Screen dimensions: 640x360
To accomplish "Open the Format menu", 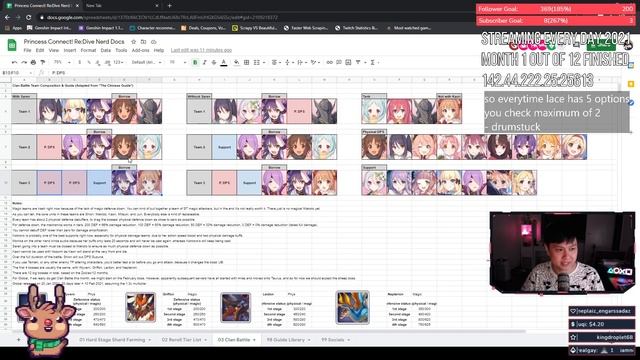I will pos(88,50).
